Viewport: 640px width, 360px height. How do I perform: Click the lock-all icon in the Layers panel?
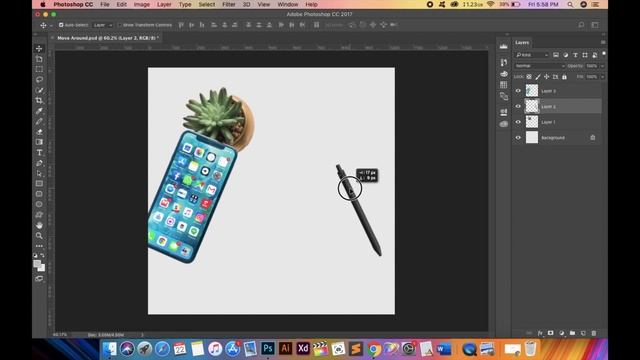click(x=564, y=77)
